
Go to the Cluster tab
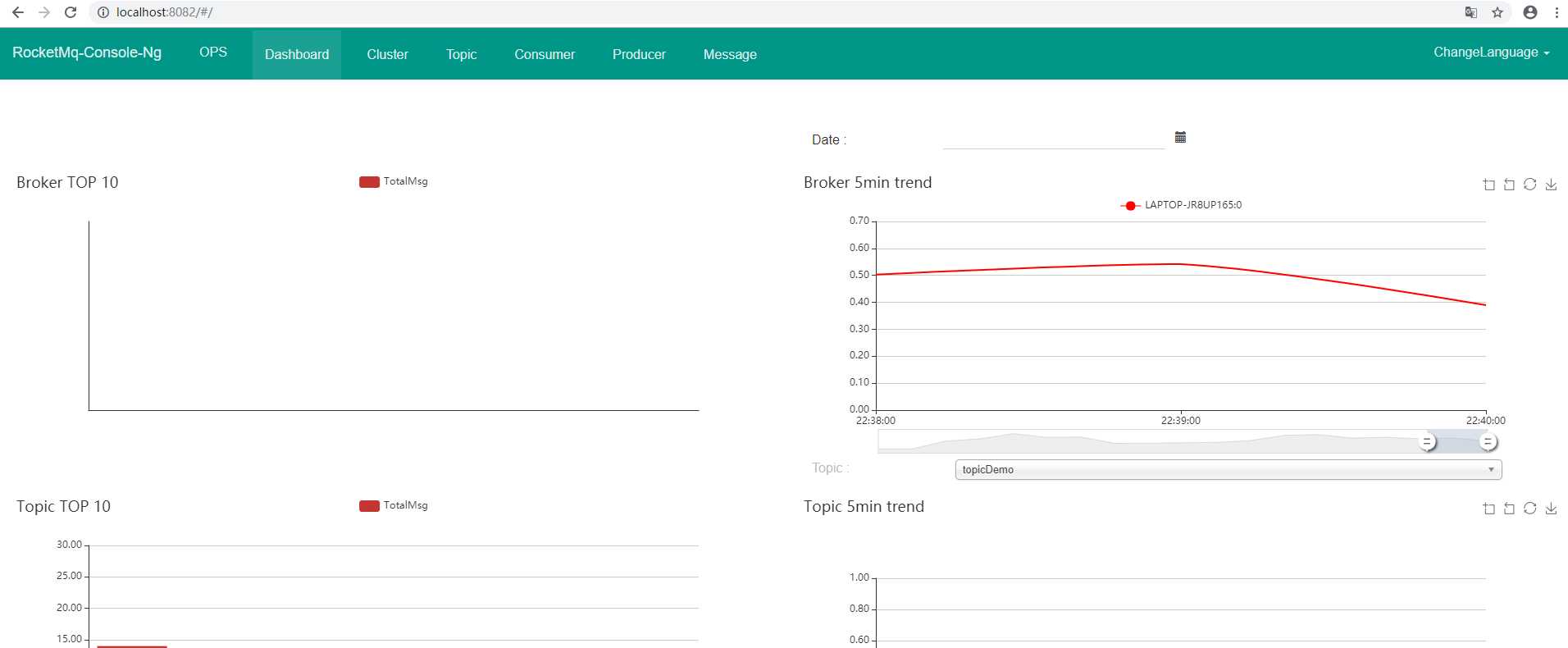point(387,54)
